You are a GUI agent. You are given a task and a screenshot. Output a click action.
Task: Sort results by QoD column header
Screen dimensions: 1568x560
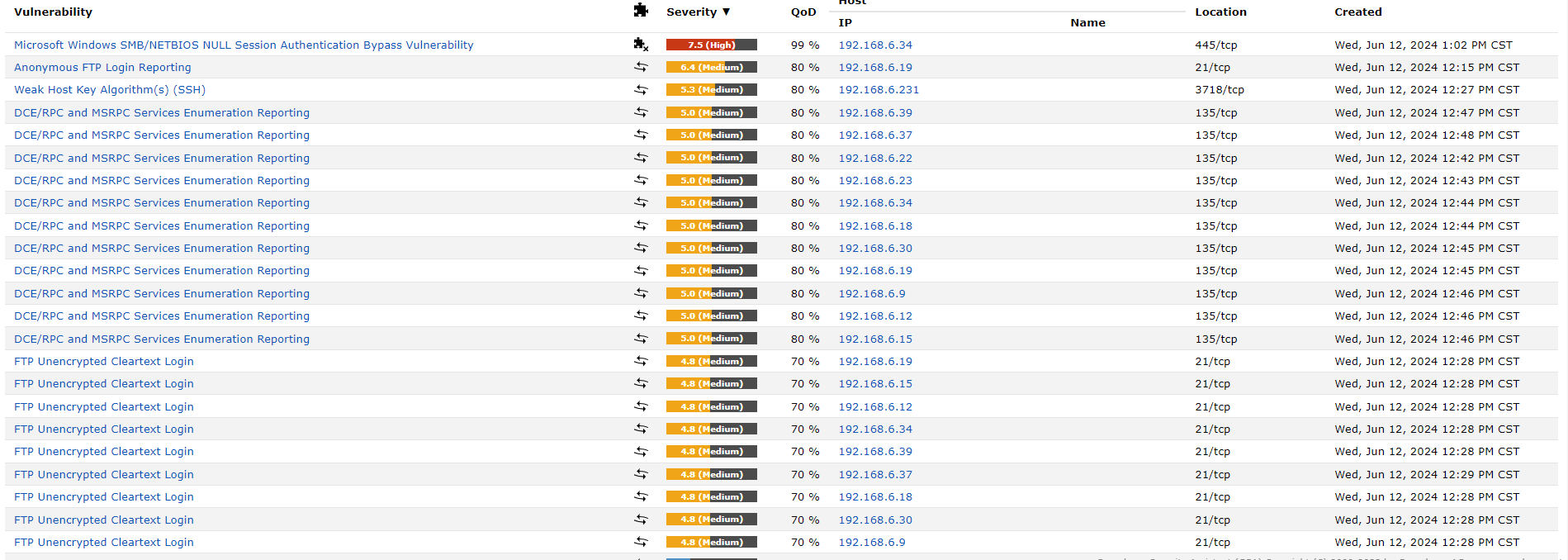click(x=803, y=12)
